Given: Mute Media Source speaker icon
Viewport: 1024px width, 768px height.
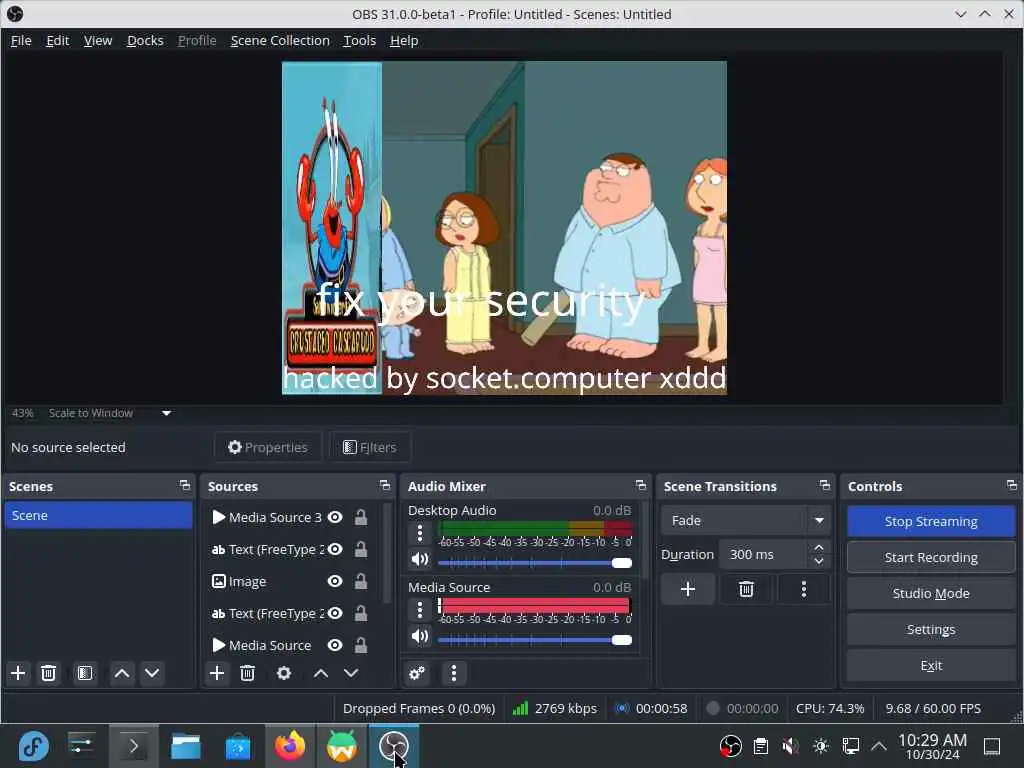Looking at the screenshot, I should coord(420,636).
